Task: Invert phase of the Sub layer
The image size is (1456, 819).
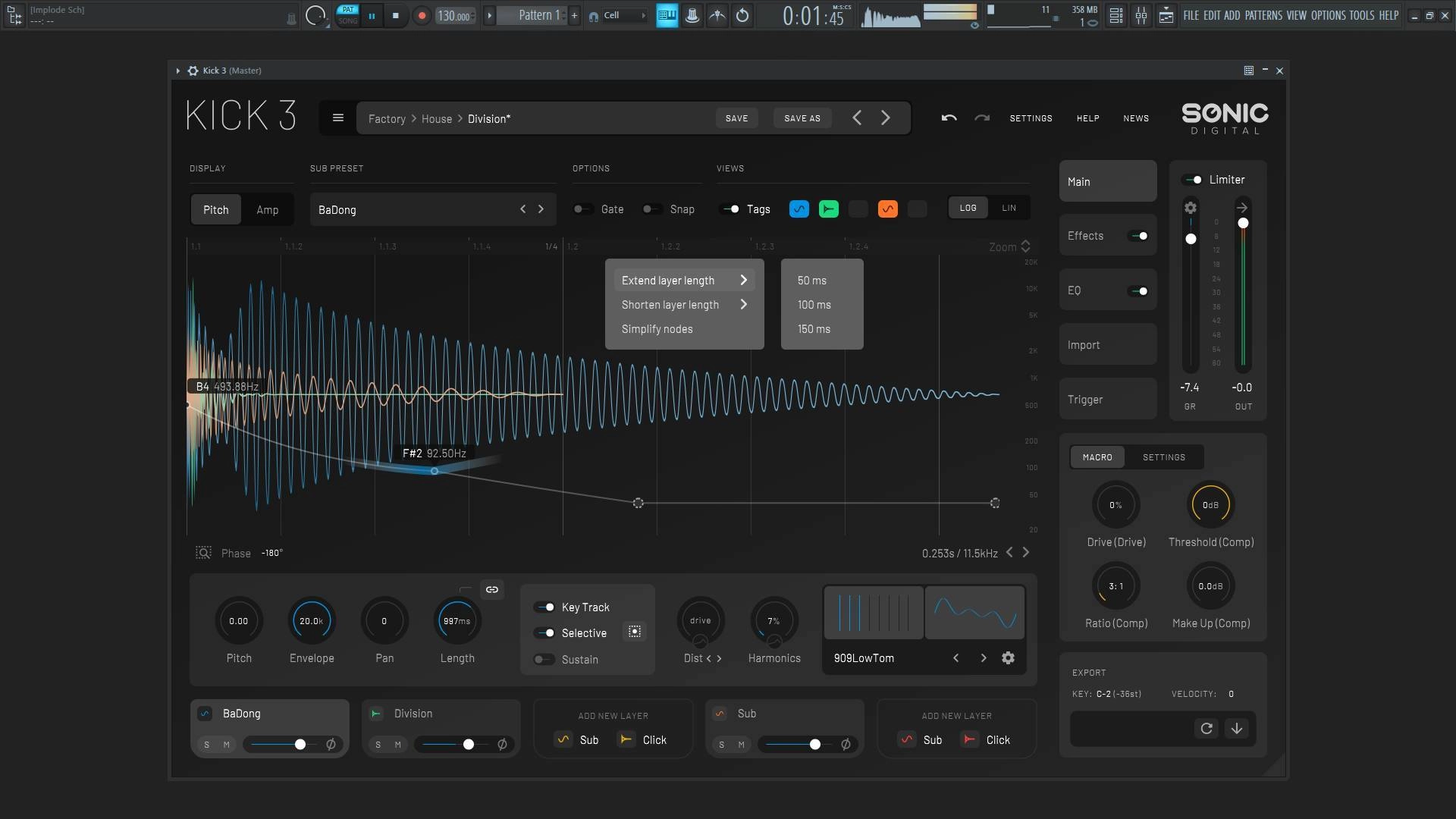Action: [x=846, y=744]
